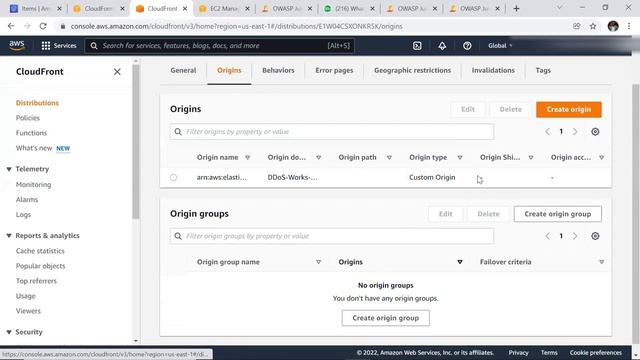640x360 pixels.
Task: Focus the Filter origins search field
Action: click(x=332, y=132)
